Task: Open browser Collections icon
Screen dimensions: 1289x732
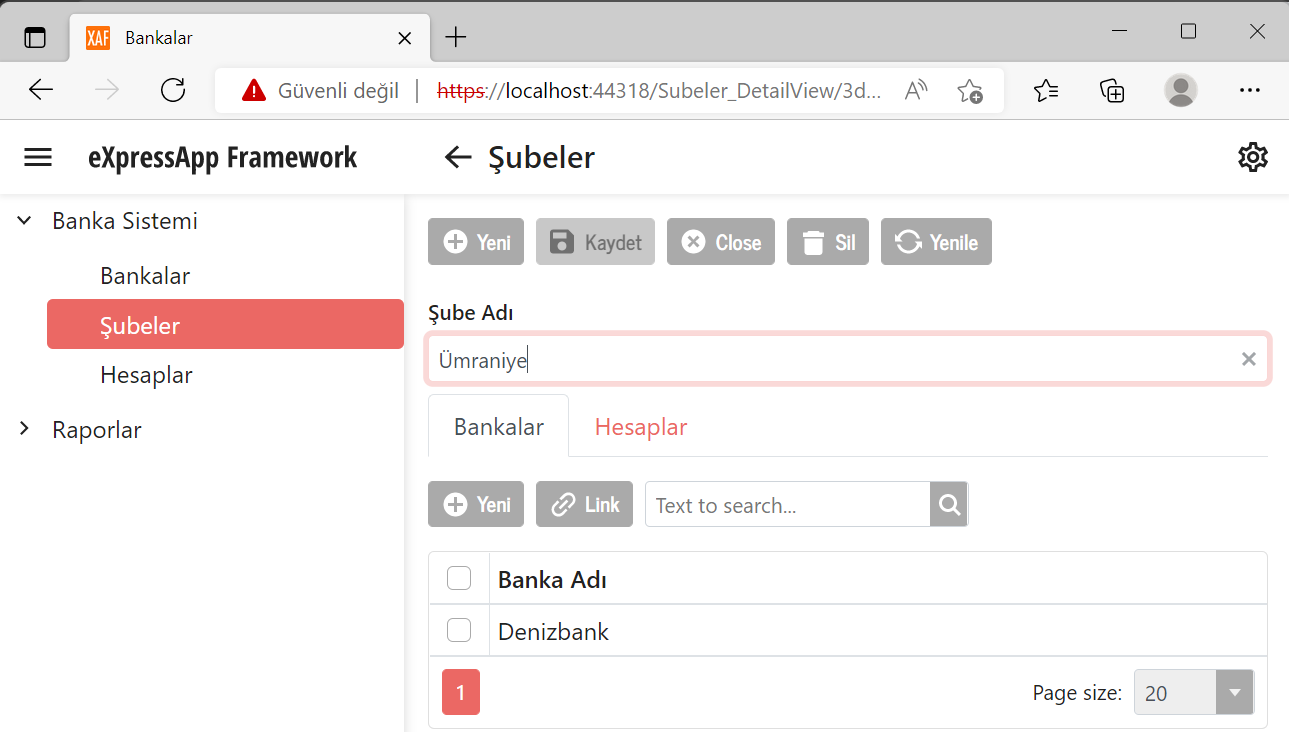Action: tap(1112, 91)
